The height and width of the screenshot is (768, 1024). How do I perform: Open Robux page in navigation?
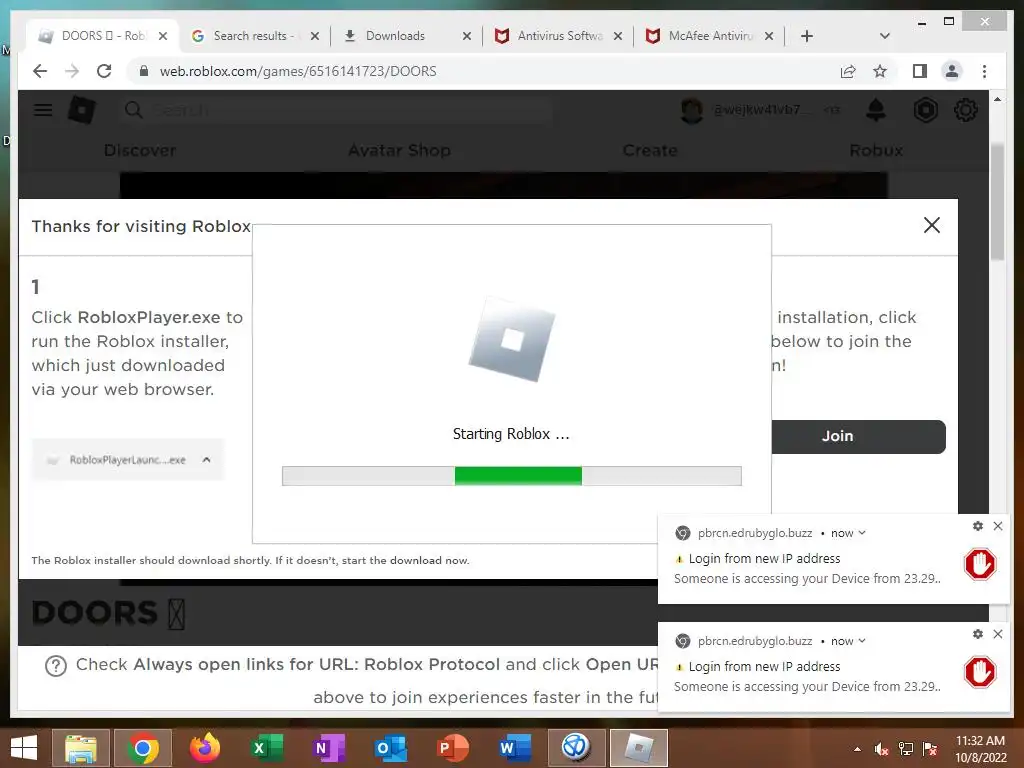click(x=876, y=150)
